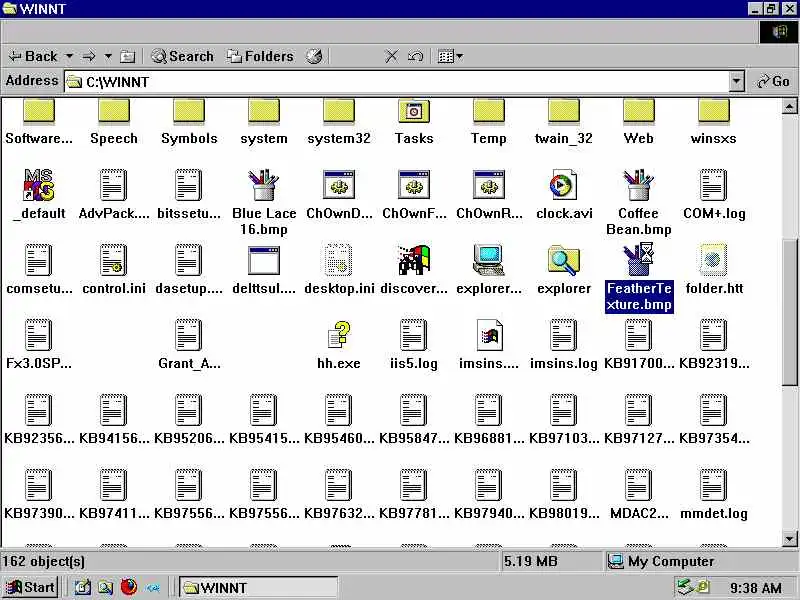Select the Coffee Bean.bmp file
Image resolution: width=800 pixels, height=600 pixels.
point(639,203)
